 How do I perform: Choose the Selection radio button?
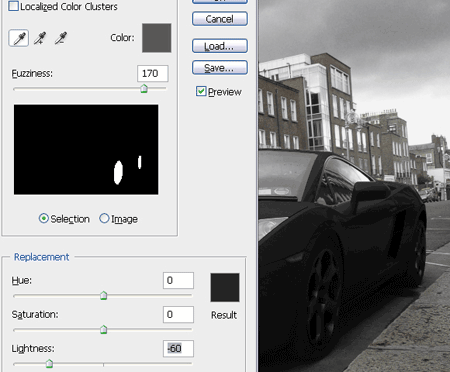click(44, 219)
